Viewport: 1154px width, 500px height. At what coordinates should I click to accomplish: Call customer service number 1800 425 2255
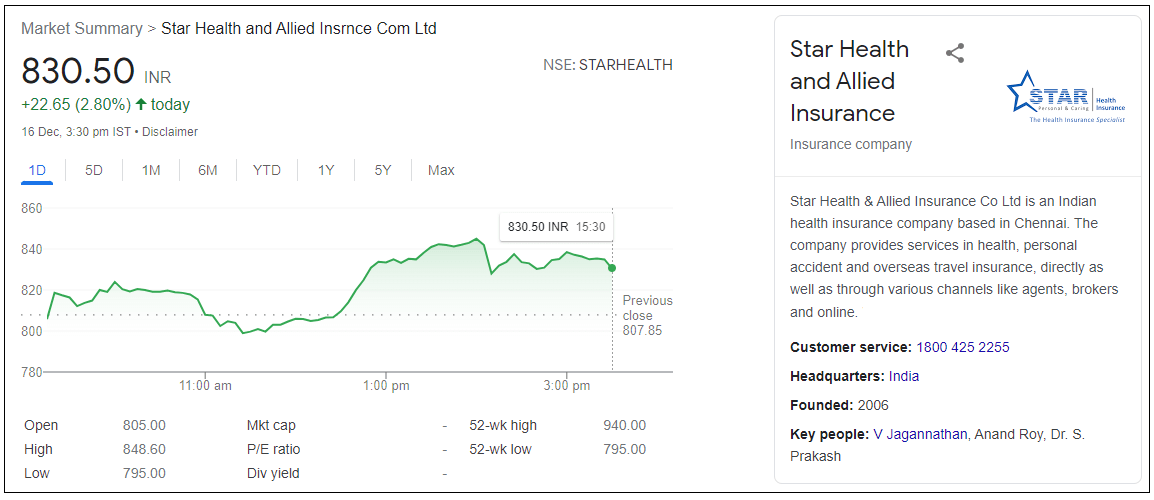pyautogui.click(x=963, y=347)
